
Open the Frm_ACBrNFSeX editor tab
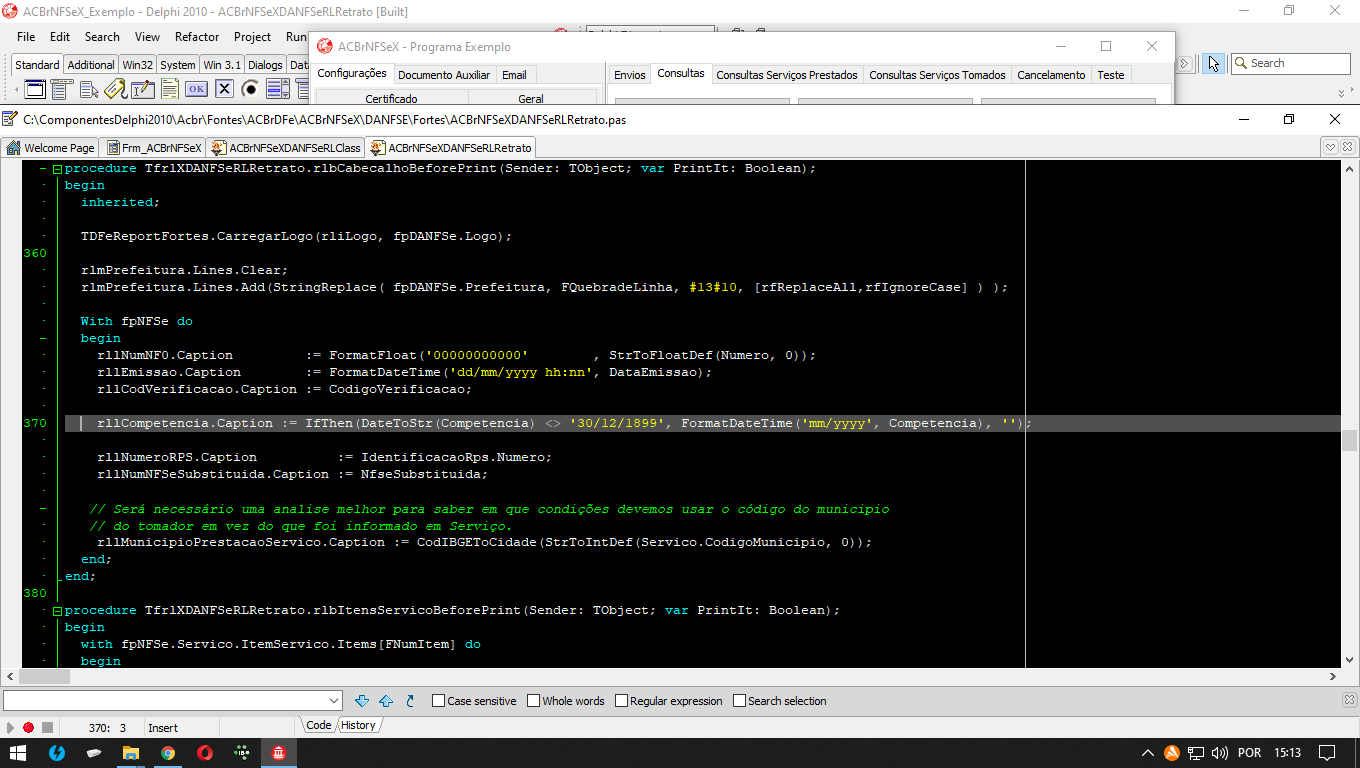pos(153,148)
